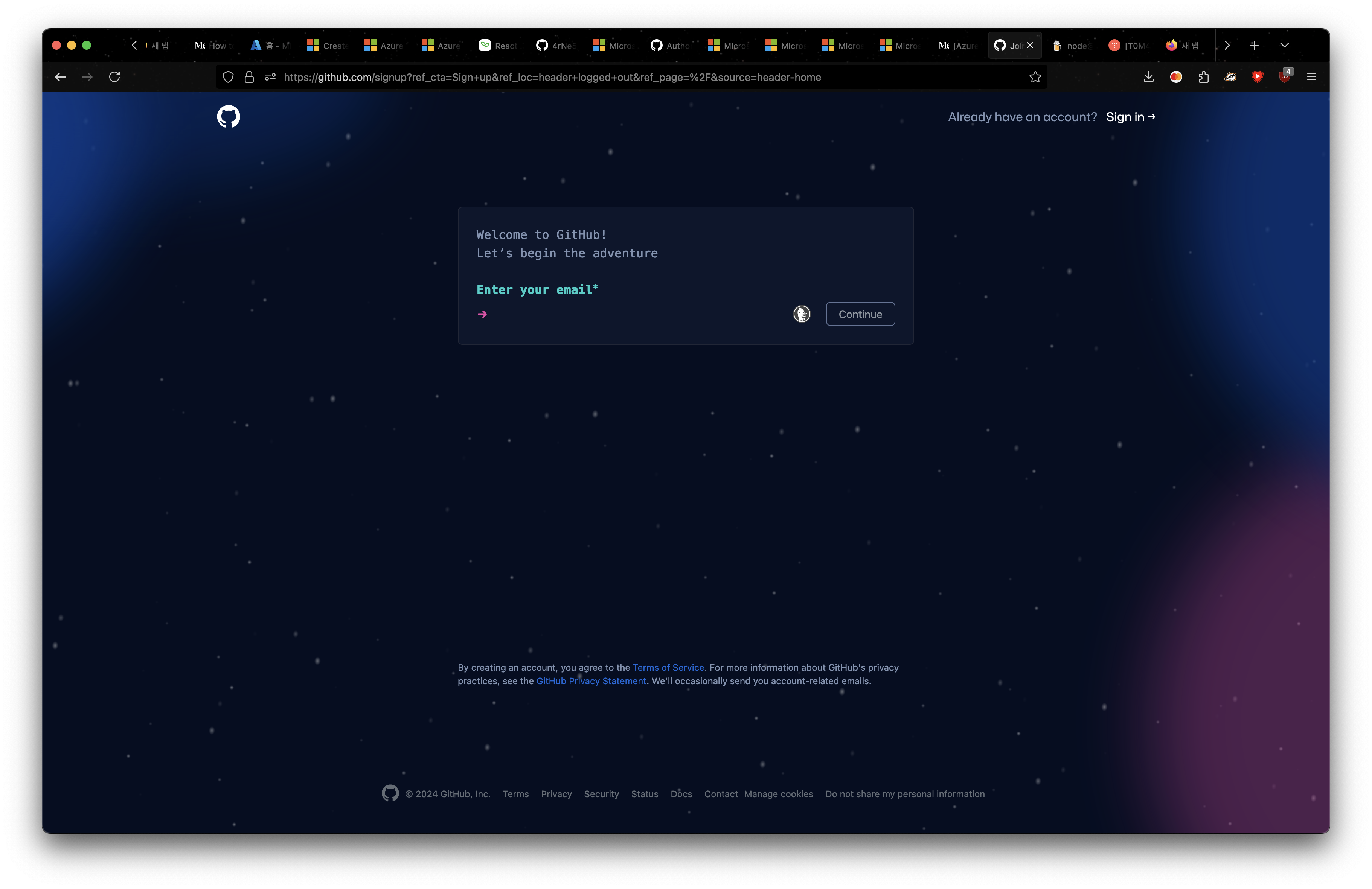This screenshot has height=889, width=1372.
Task: Open the tracking protection shield panel
Action: coord(228,77)
